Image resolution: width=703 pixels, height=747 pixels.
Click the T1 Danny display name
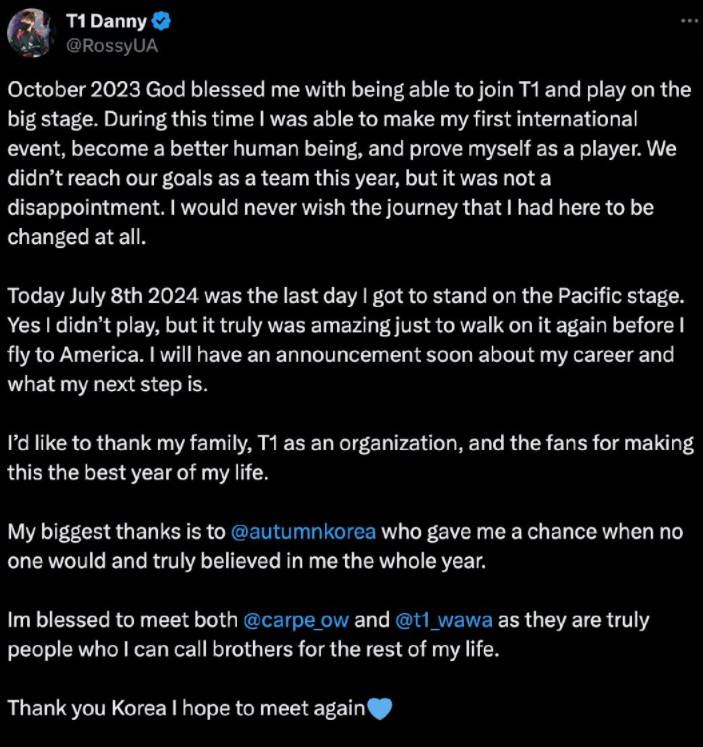point(106,21)
